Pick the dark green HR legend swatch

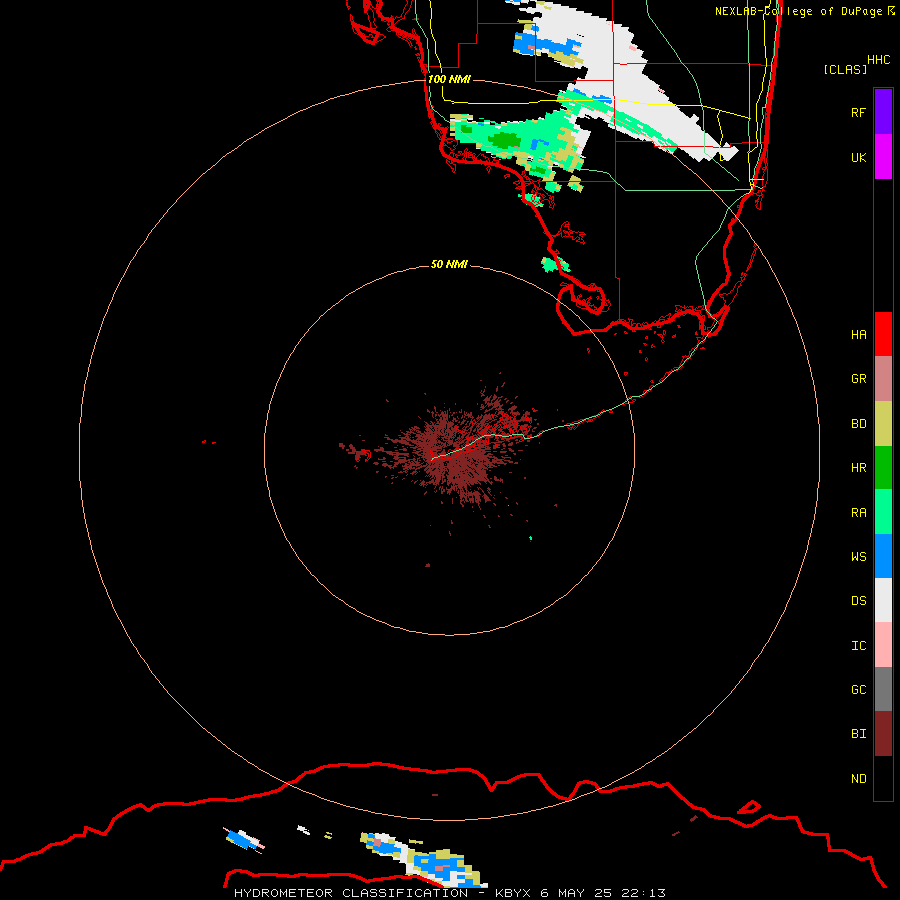click(883, 468)
